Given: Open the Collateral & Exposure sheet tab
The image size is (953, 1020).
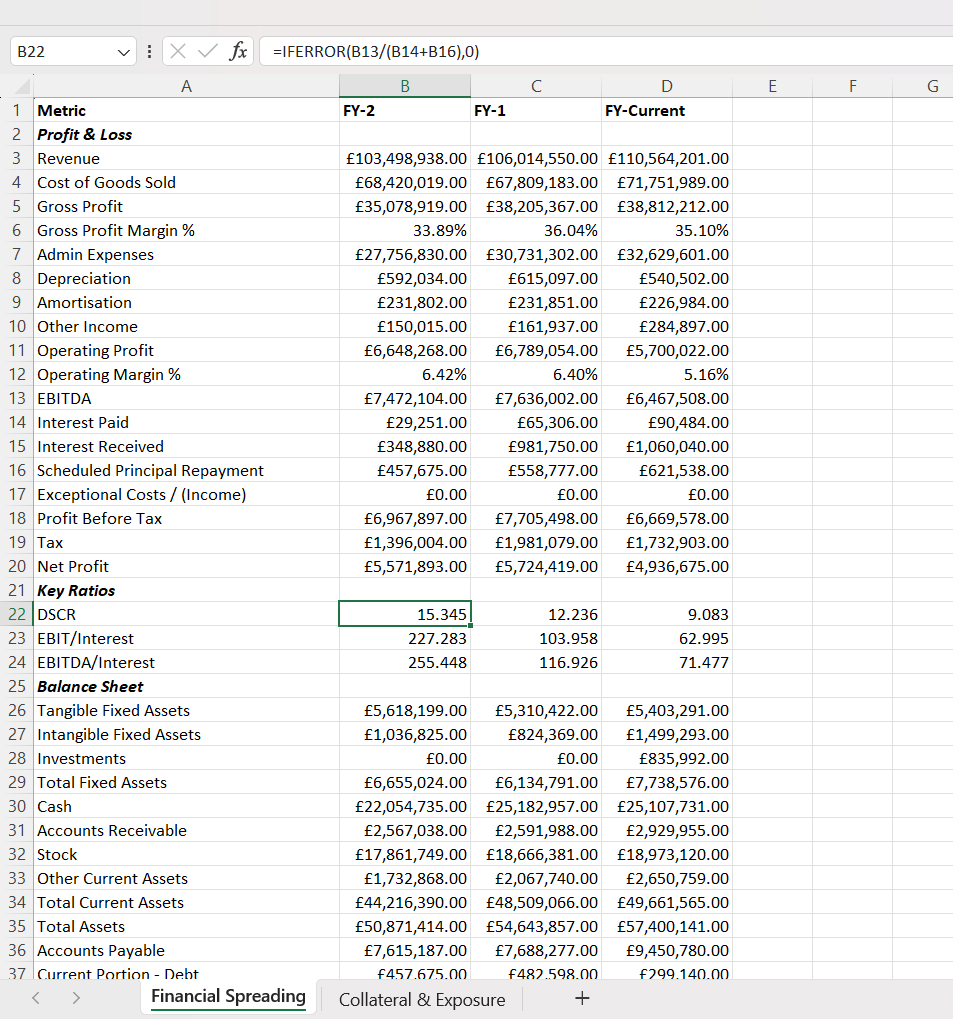Looking at the screenshot, I should (x=422, y=999).
